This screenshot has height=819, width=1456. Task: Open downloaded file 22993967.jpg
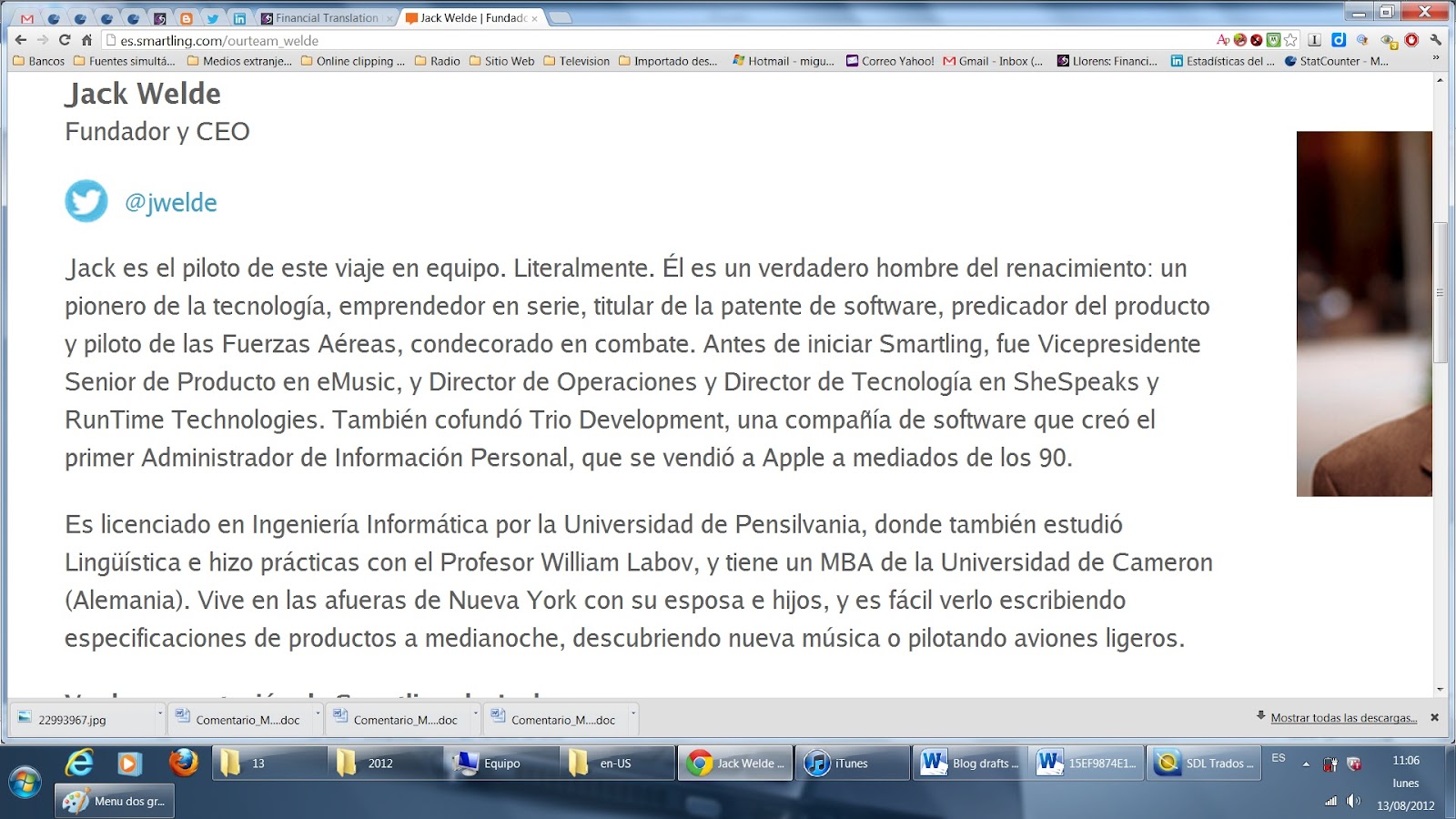point(82,719)
